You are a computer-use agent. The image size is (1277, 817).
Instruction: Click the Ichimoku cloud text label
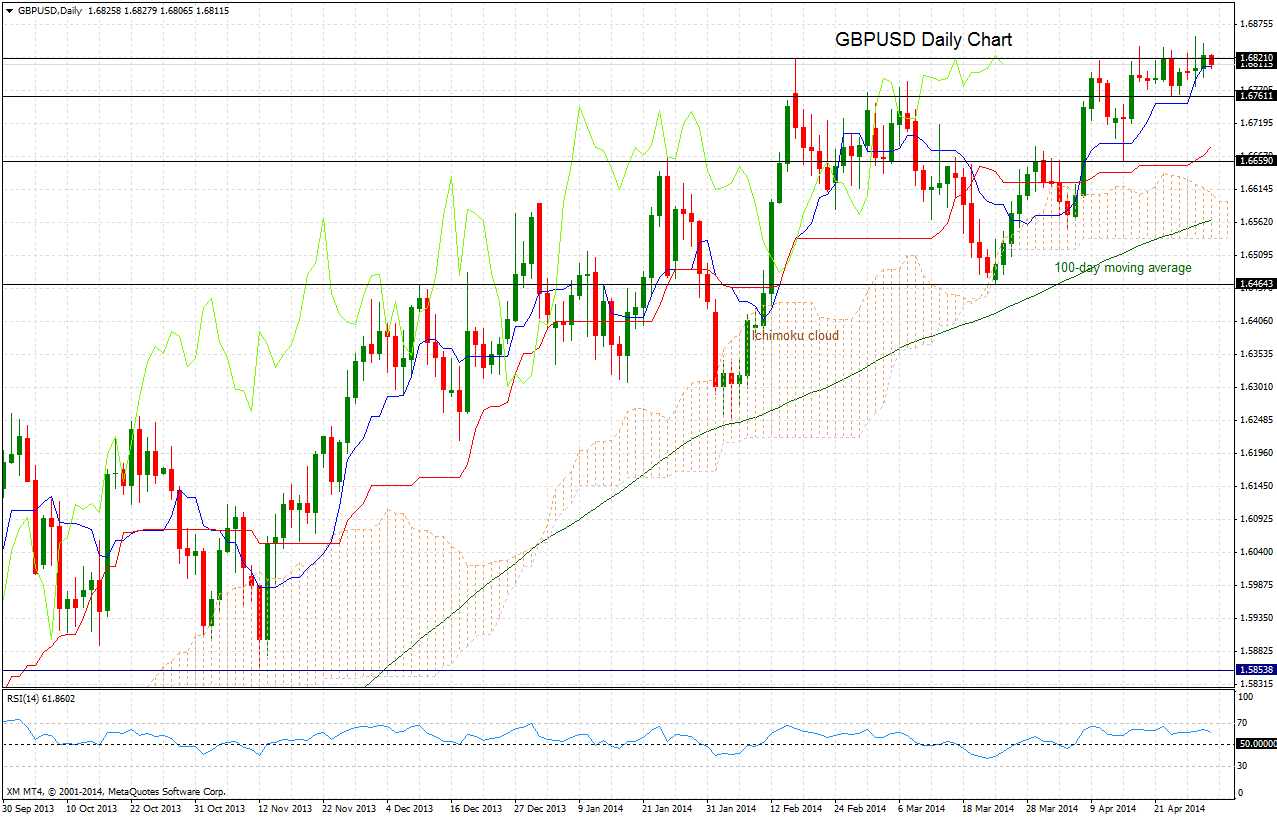pyautogui.click(x=795, y=336)
